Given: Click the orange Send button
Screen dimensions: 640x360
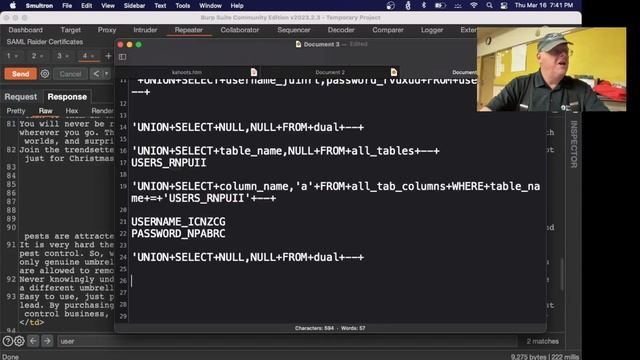Looking at the screenshot, I should coord(20,74).
